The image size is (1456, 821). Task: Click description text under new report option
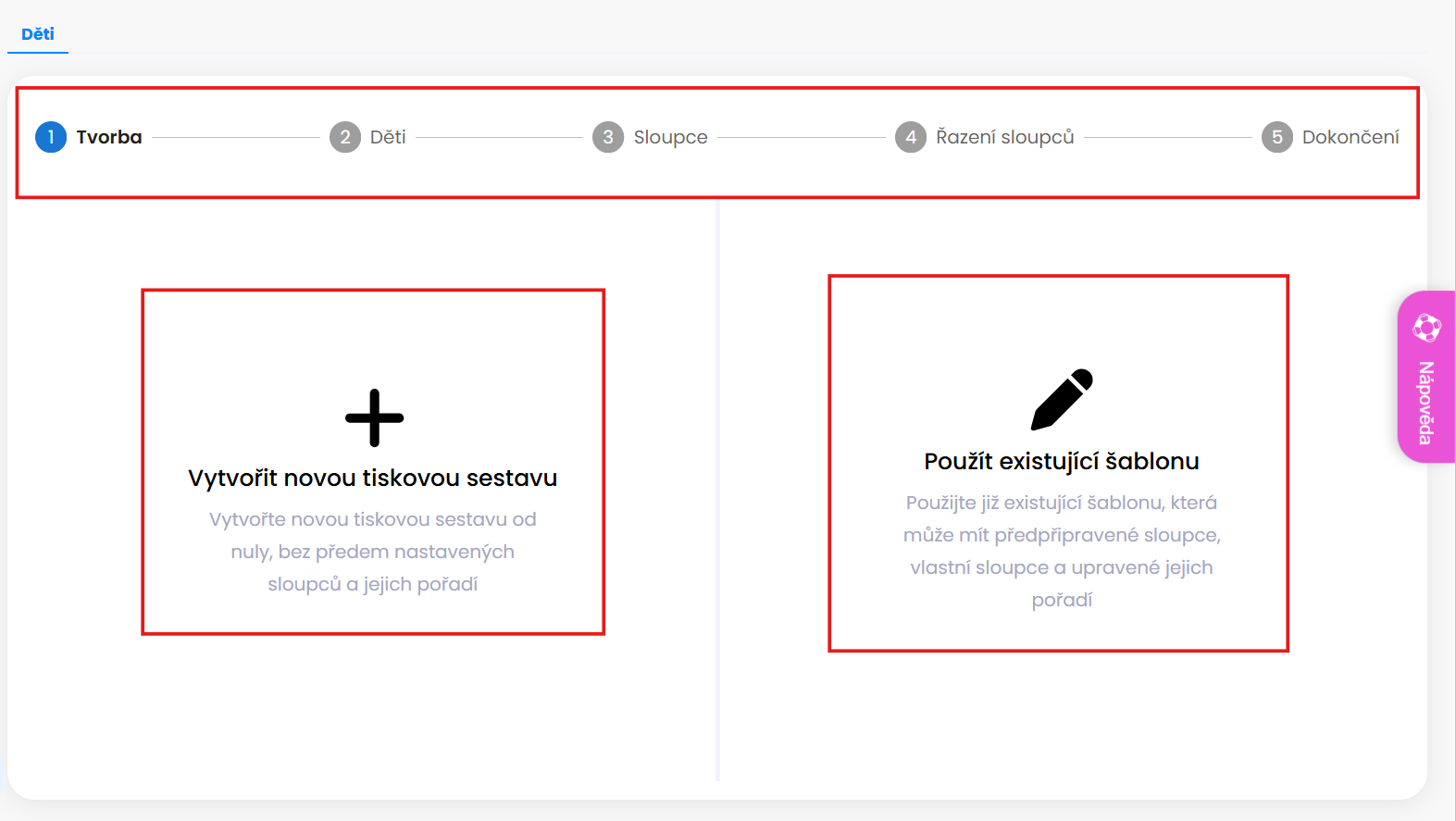(x=373, y=552)
